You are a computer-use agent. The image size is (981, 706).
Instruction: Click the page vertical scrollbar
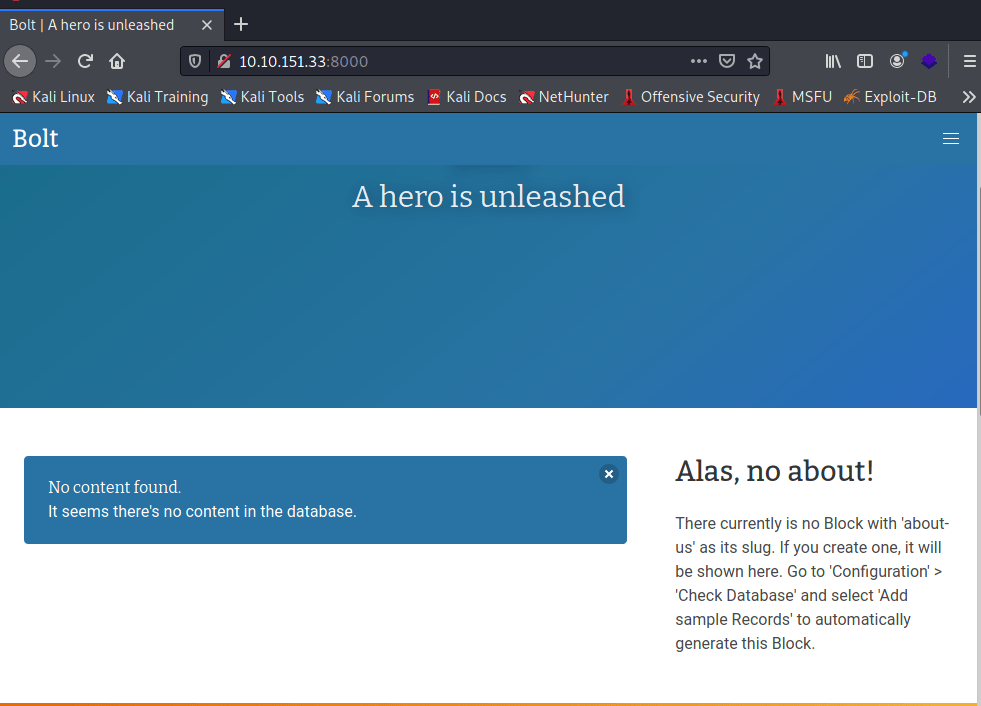(977, 300)
